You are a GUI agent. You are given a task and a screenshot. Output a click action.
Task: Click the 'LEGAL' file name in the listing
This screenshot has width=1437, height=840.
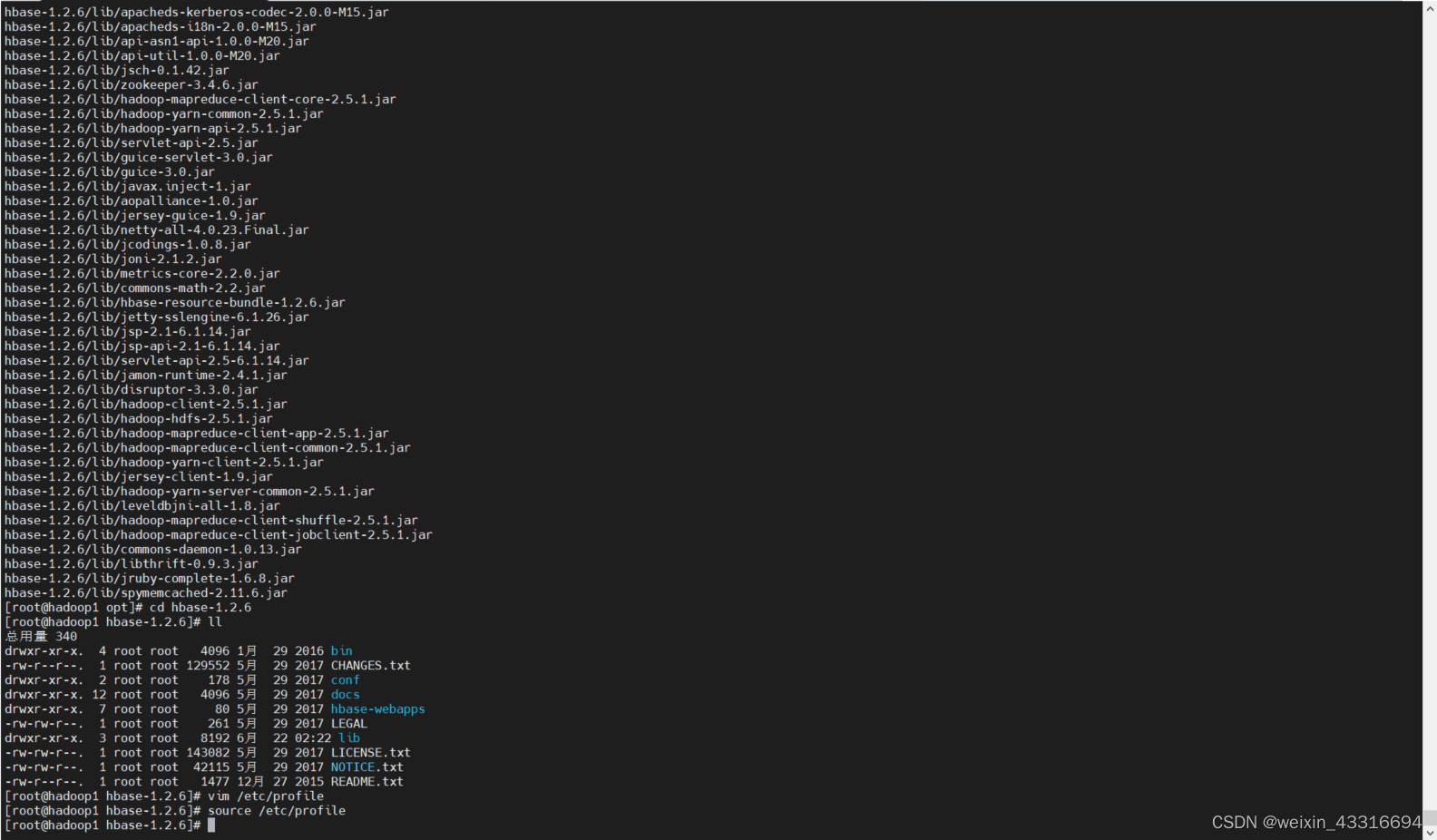pos(349,724)
